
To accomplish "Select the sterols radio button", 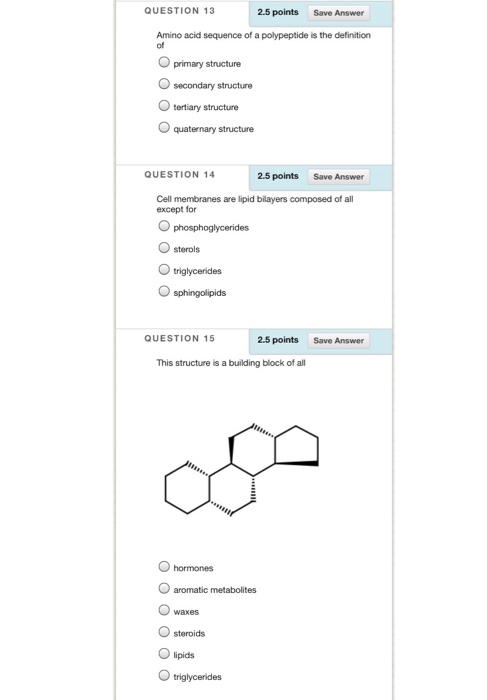I will [x=164, y=248].
